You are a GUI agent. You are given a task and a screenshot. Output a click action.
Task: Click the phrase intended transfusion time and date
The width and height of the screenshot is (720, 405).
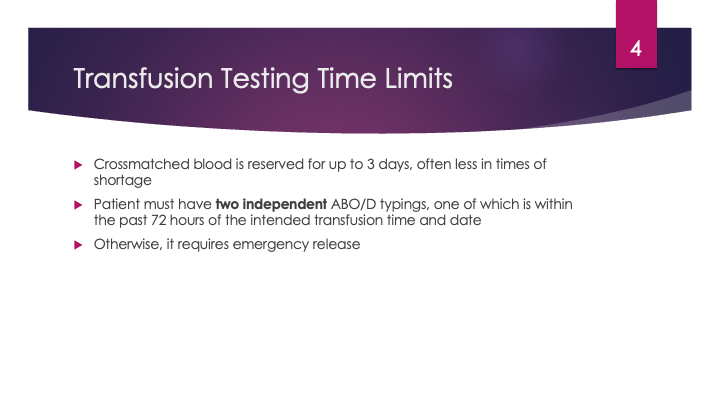(376, 221)
